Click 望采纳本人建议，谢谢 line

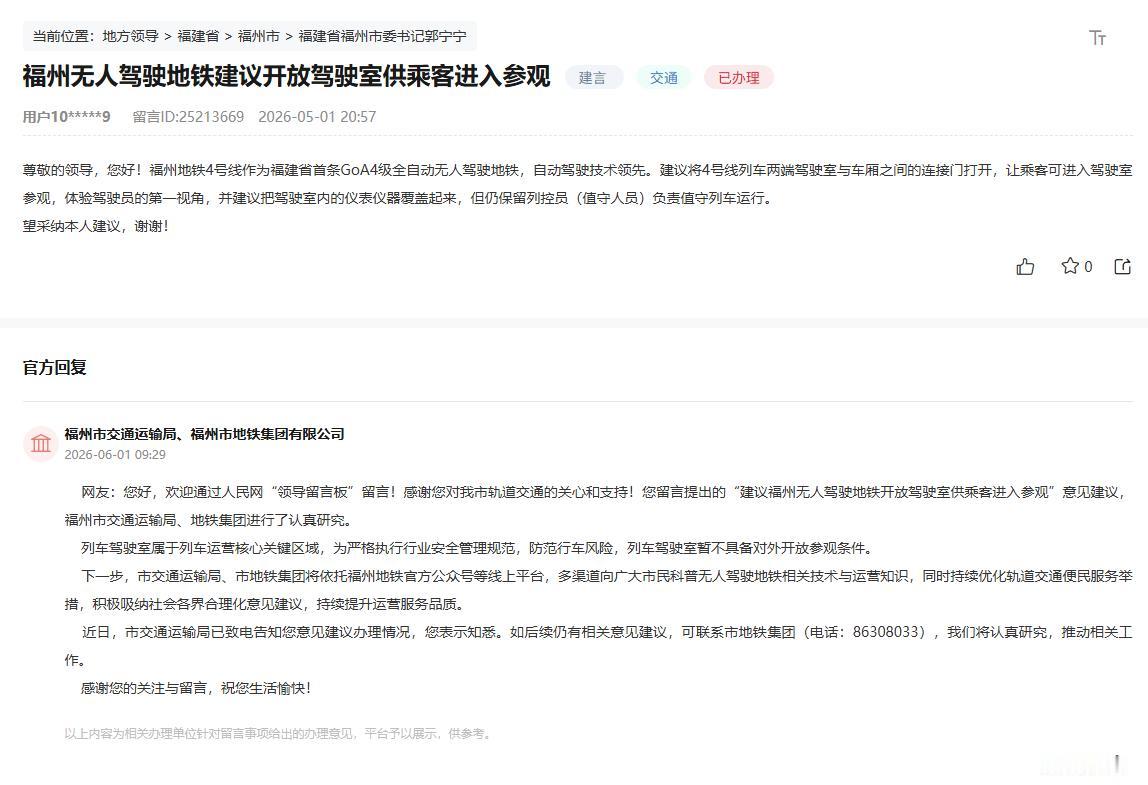pyautogui.click(x=96, y=226)
